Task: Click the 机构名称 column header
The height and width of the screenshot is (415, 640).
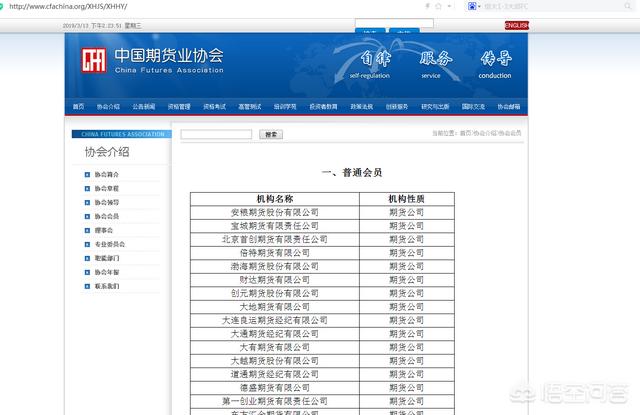Action: point(275,199)
